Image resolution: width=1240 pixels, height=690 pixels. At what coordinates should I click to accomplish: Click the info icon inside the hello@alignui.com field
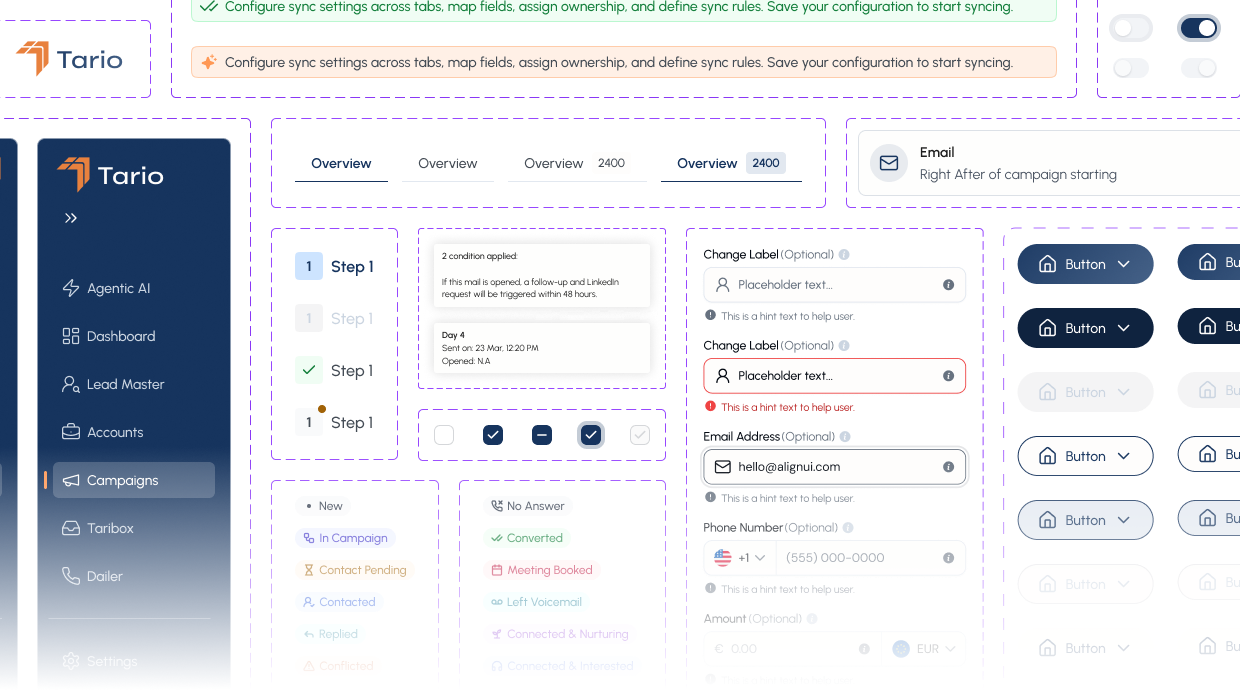[x=948, y=467]
